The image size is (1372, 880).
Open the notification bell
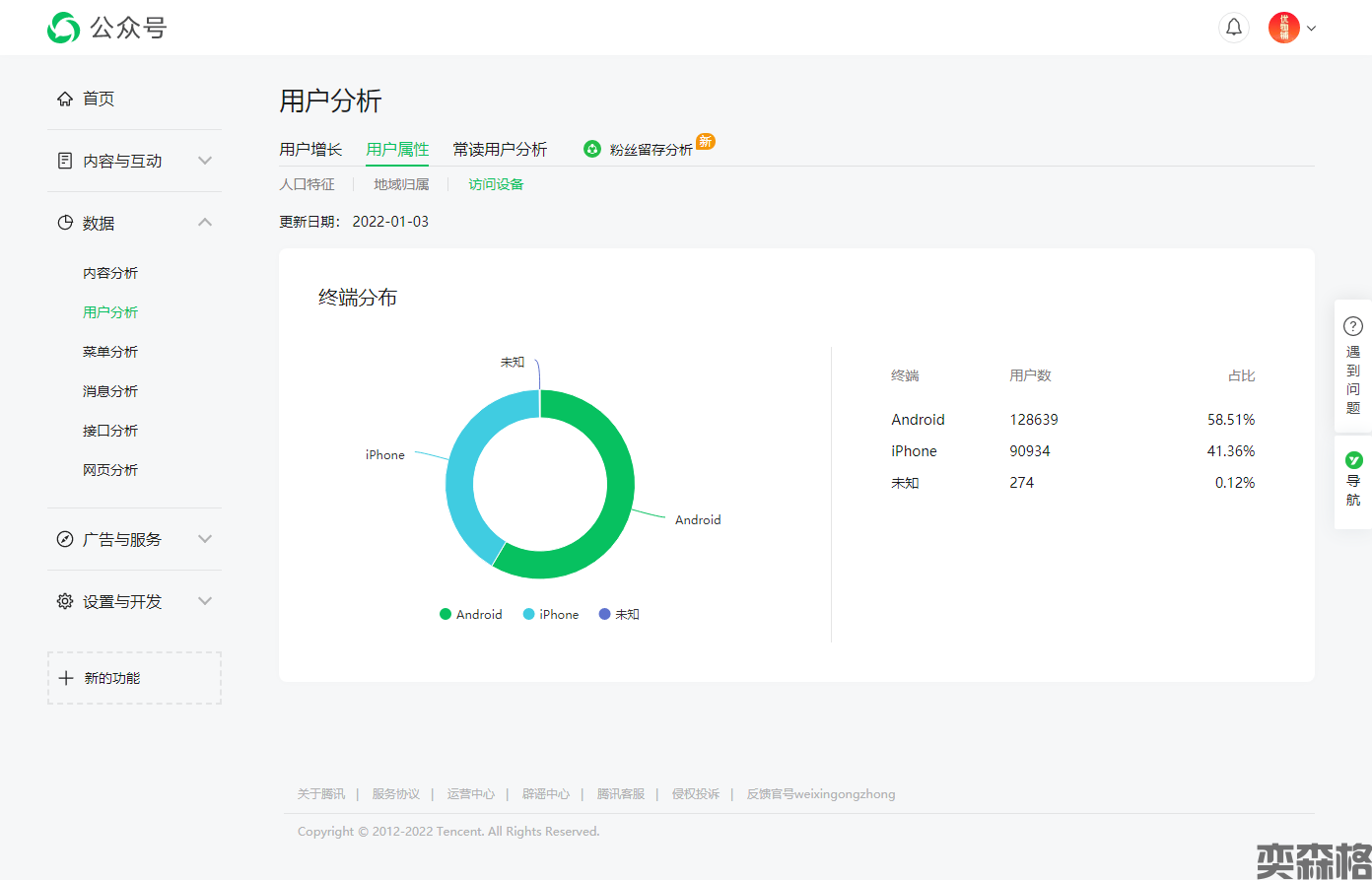(1233, 28)
